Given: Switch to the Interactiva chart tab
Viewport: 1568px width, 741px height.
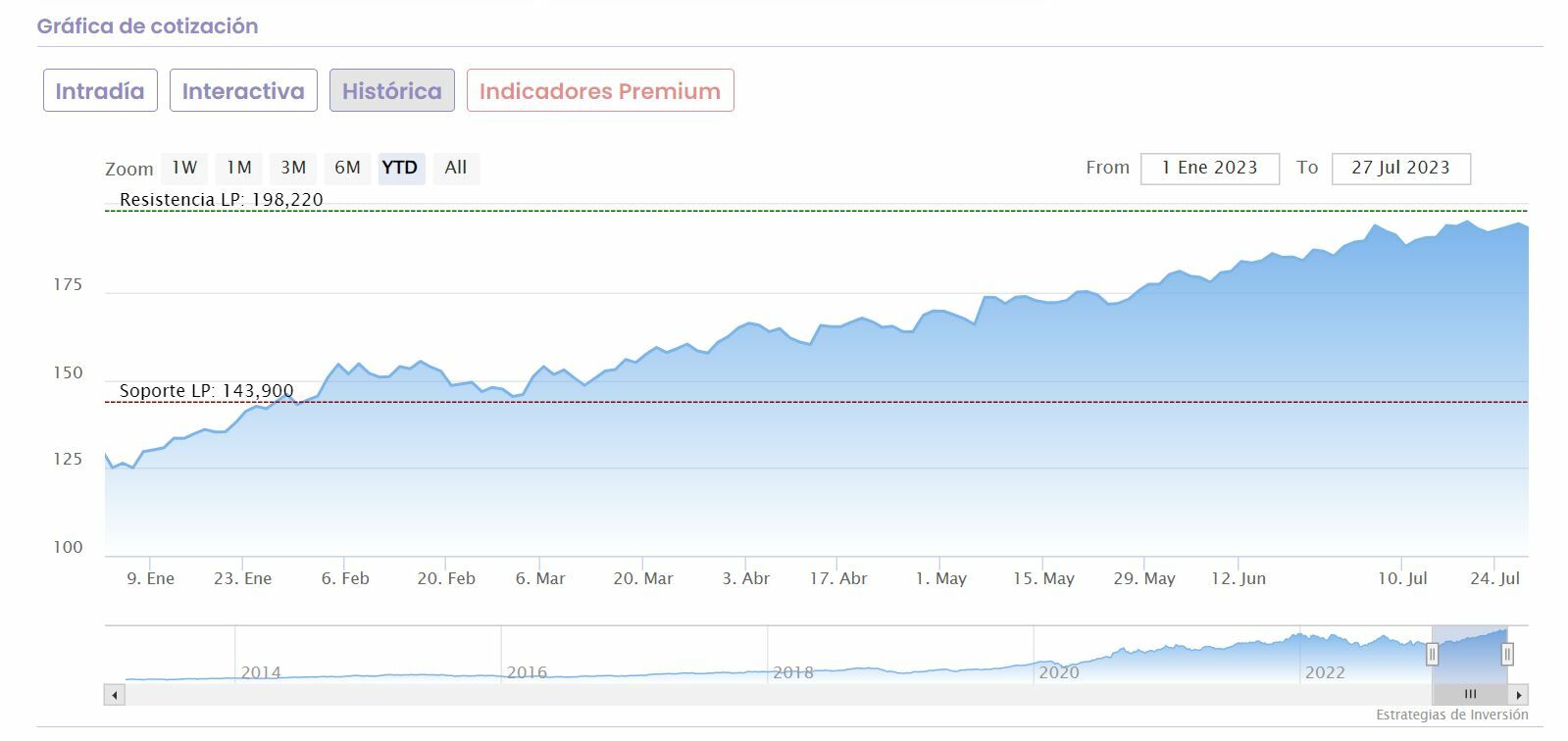Looking at the screenshot, I should [x=243, y=91].
